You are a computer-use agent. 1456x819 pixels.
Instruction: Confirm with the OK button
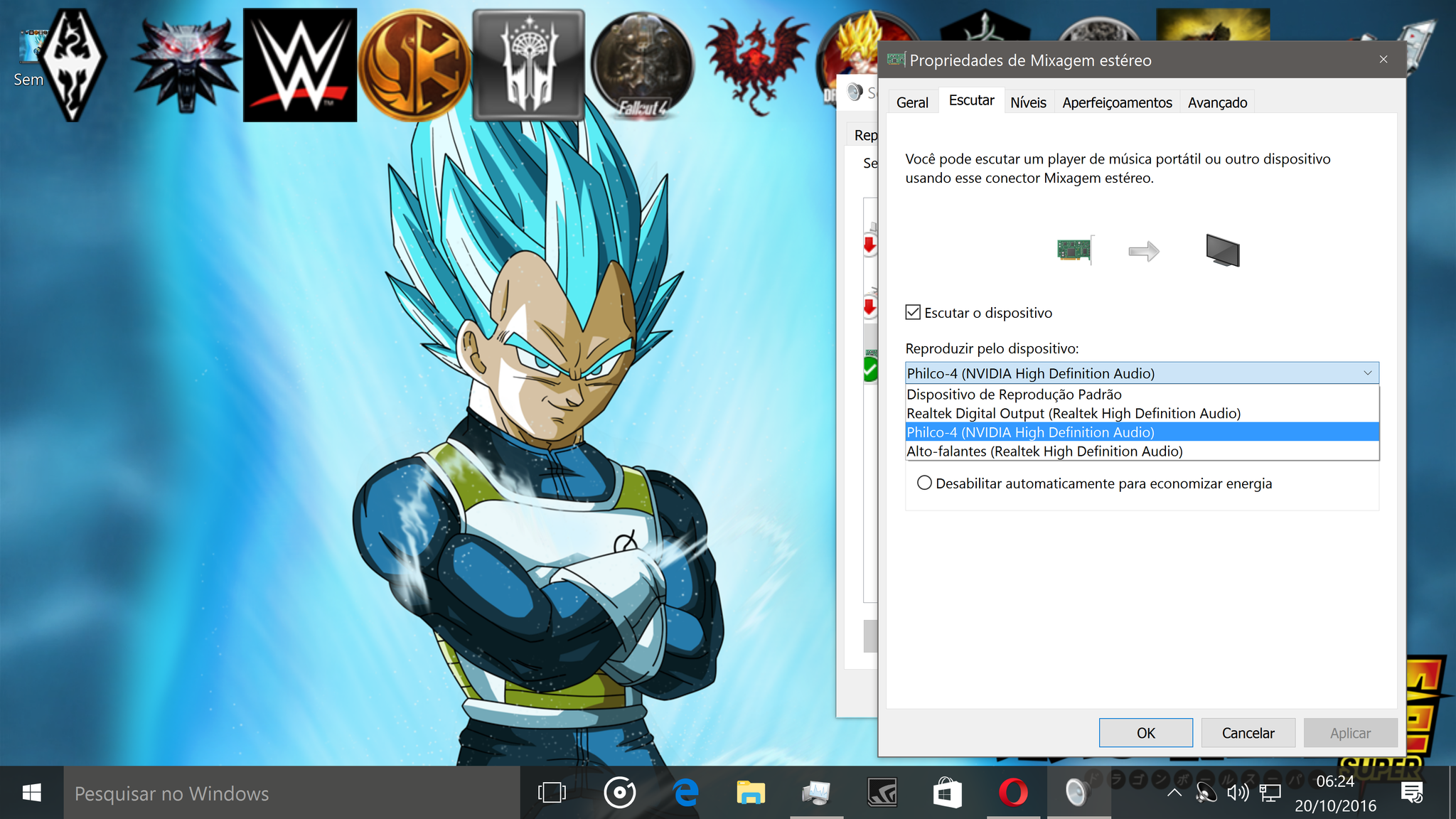point(1145,732)
